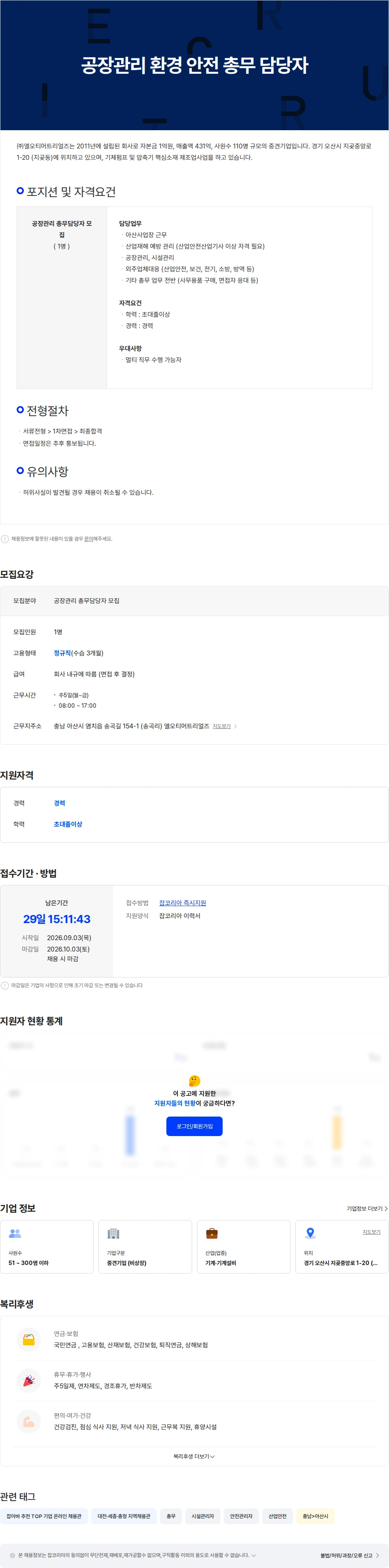Click the chevron icon after 기업정보 더보기
This screenshot has height=1568, width=389.
click(x=386, y=1208)
